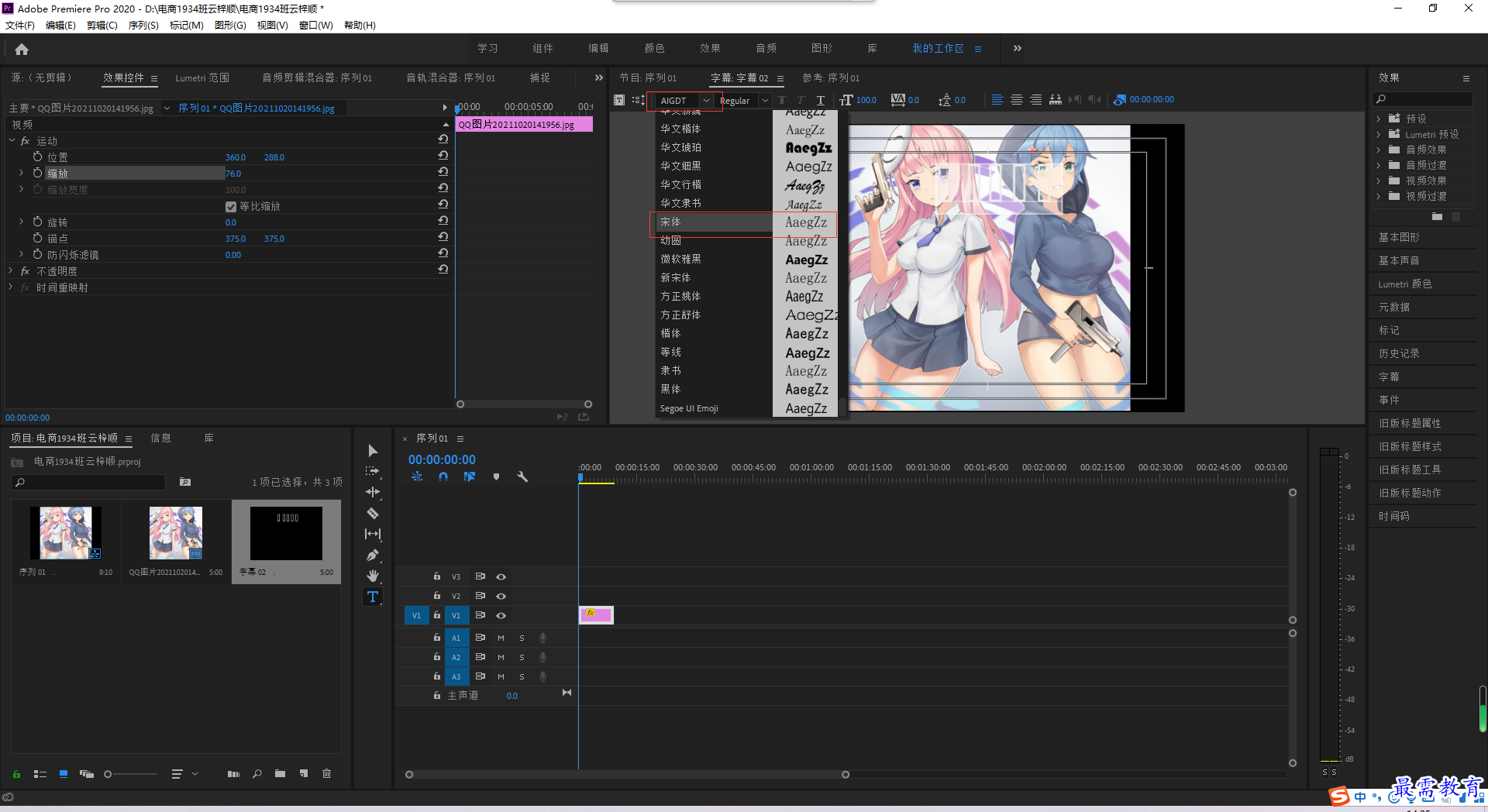
Task: Mute audio track A1
Action: [x=501, y=638]
